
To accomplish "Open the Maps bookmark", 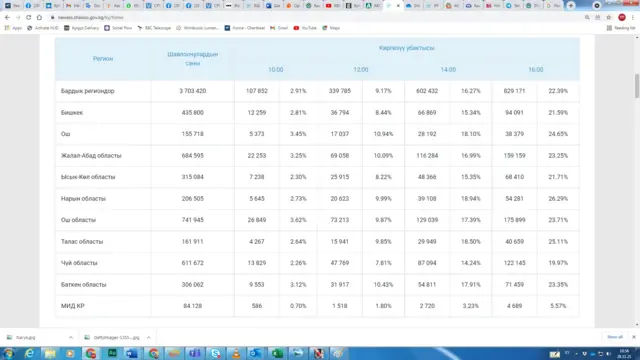I will pos(331,28).
